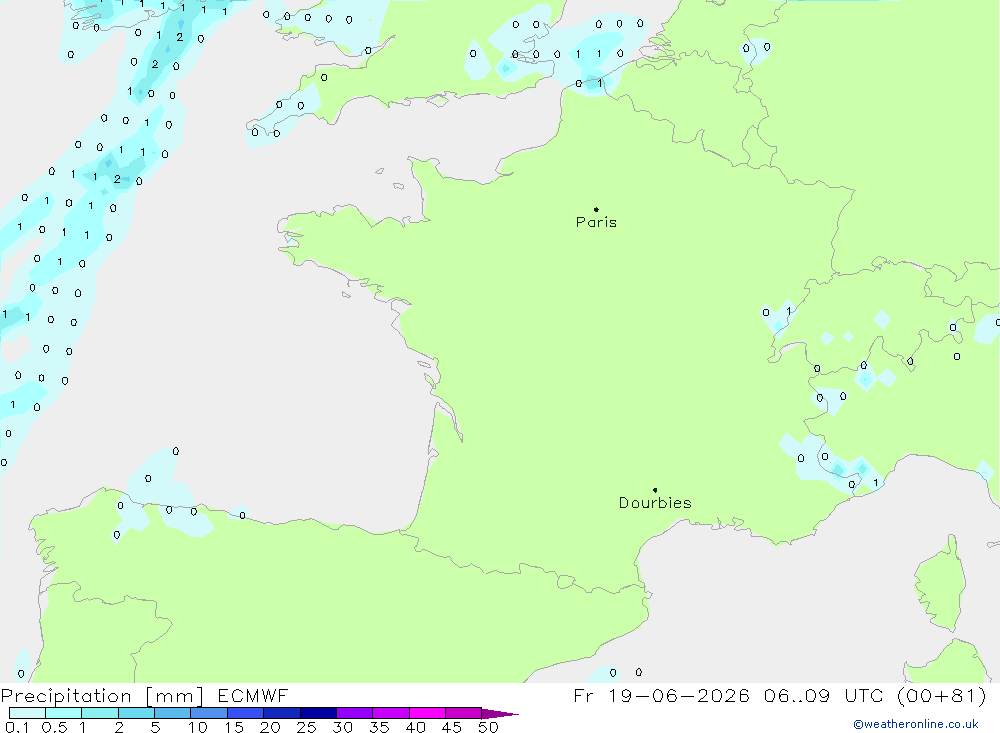Click the '06..09 UTC (00+81)' time label

875,695
